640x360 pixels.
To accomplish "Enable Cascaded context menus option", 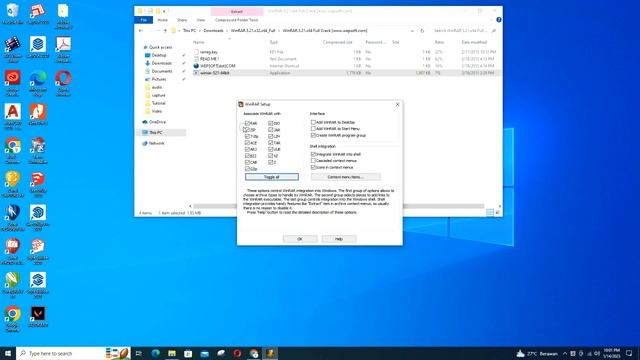I will pos(313,161).
